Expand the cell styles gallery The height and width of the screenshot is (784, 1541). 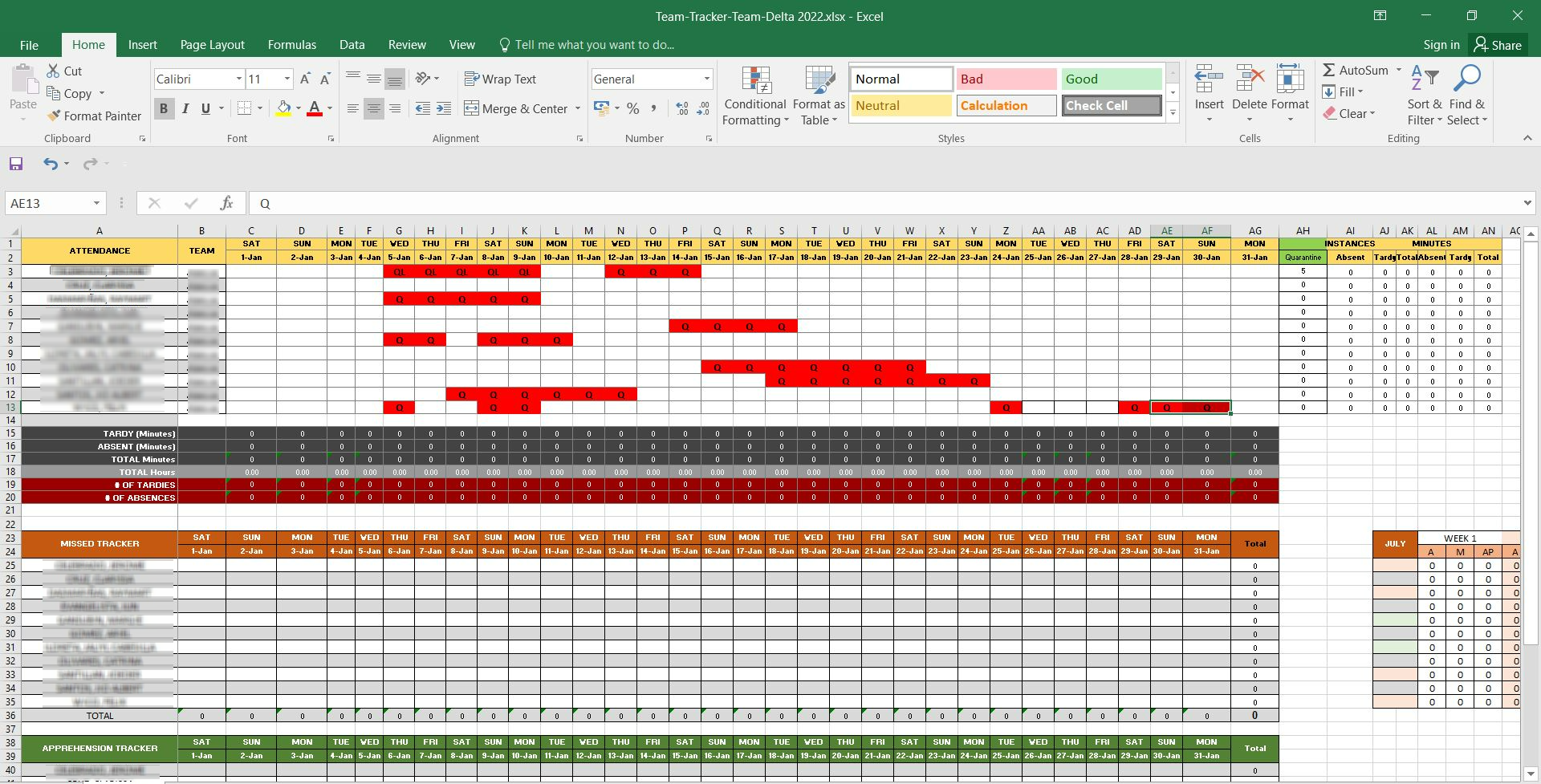1173,112
